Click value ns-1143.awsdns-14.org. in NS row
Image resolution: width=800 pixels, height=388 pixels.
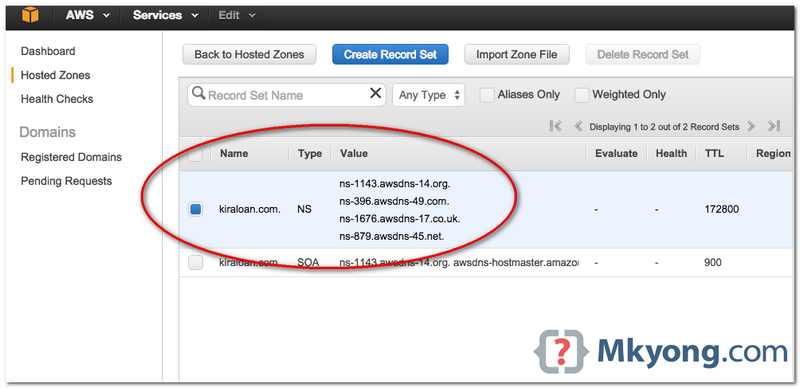(394, 183)
